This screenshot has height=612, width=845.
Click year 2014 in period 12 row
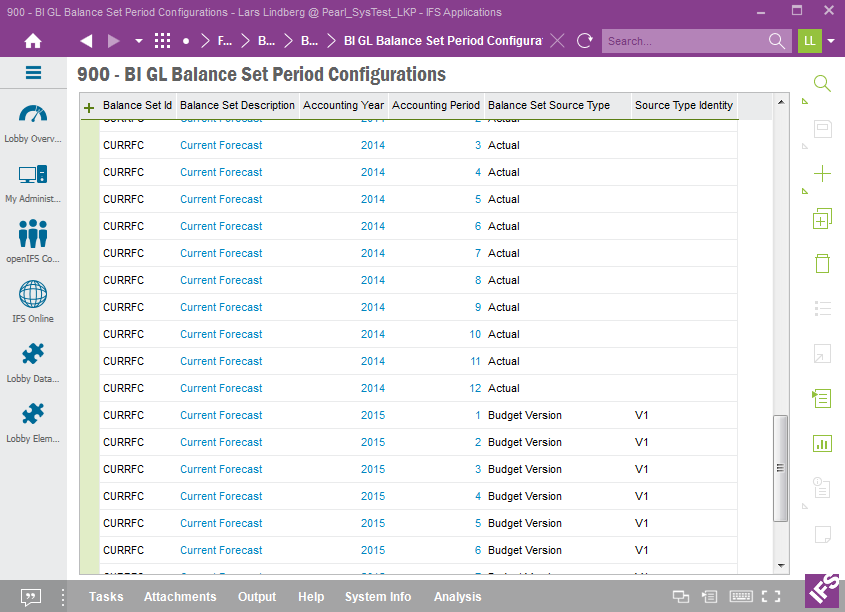pos(373,388)
